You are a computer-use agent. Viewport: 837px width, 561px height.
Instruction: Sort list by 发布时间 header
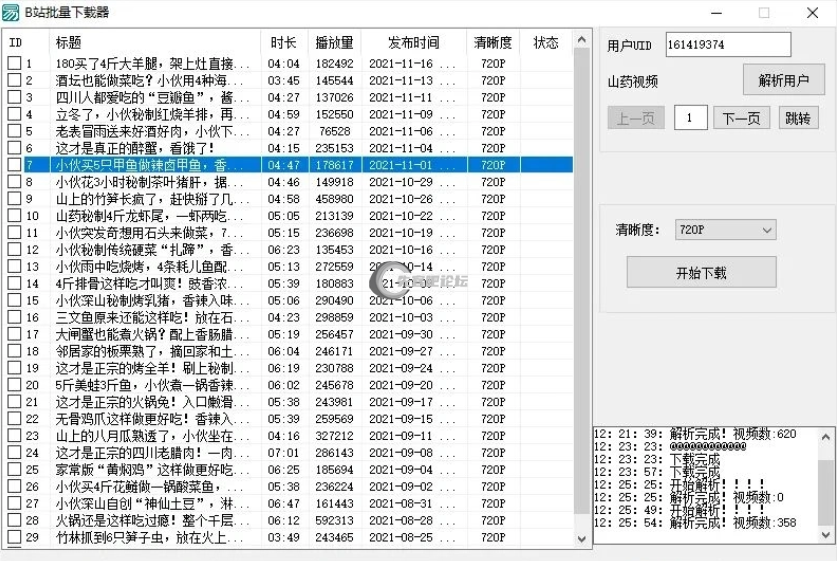(413, 43)
